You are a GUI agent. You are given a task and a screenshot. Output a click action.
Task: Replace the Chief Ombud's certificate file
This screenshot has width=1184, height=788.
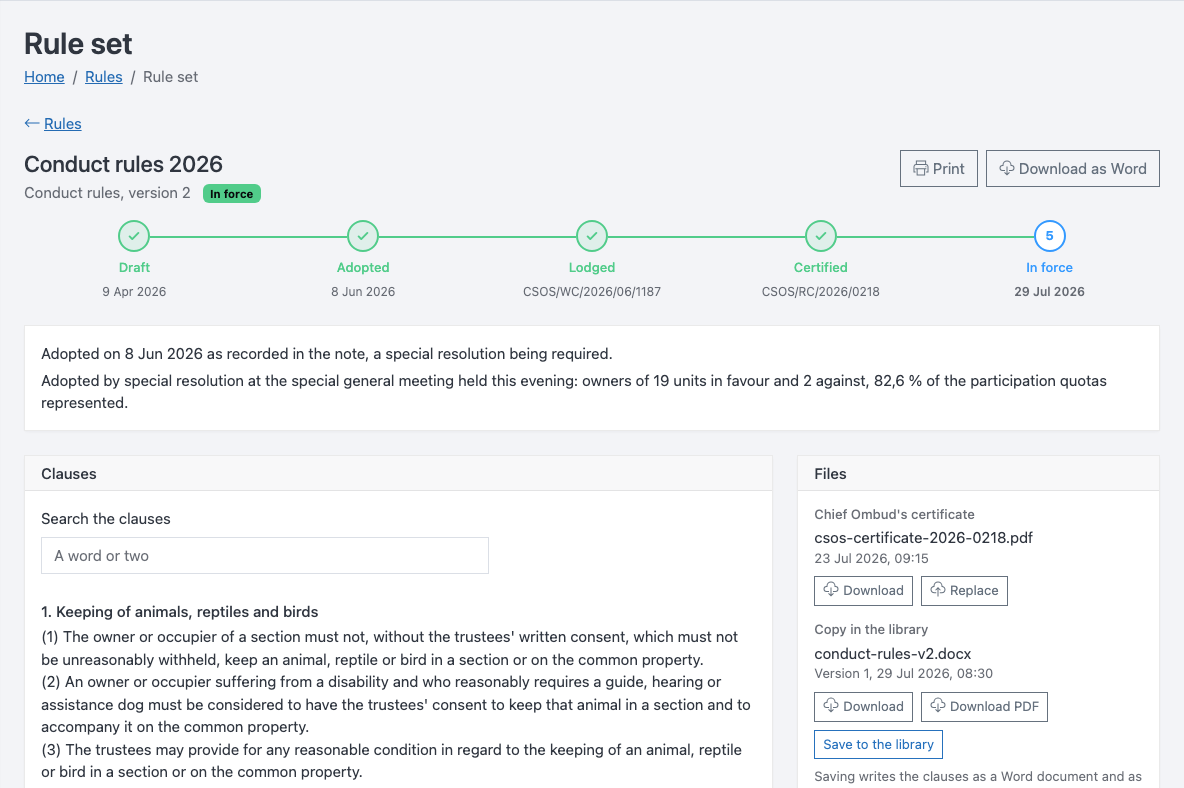[x=964, y=591]
